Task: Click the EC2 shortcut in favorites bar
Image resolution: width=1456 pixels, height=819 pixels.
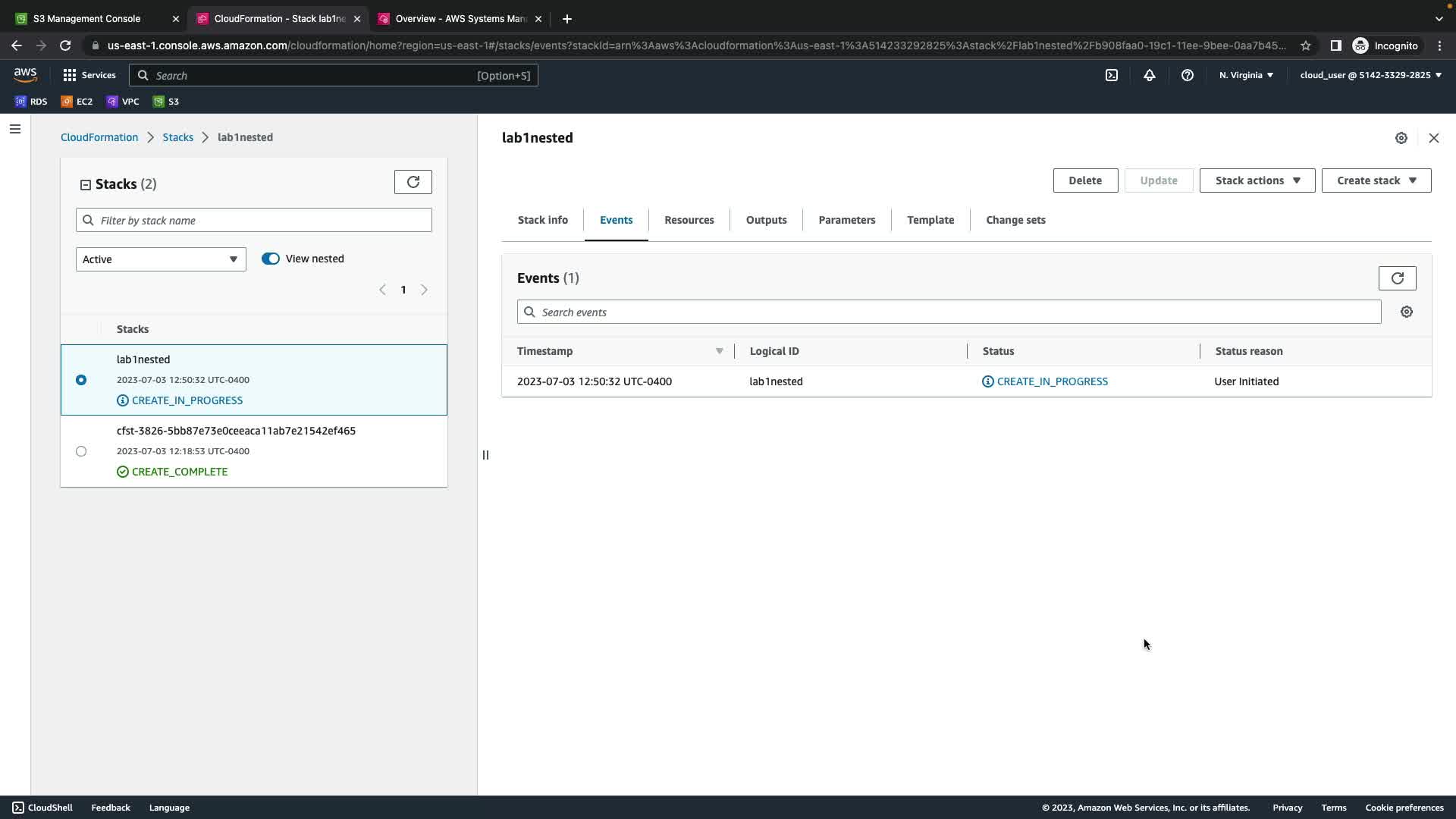Action: click(77, 101)
